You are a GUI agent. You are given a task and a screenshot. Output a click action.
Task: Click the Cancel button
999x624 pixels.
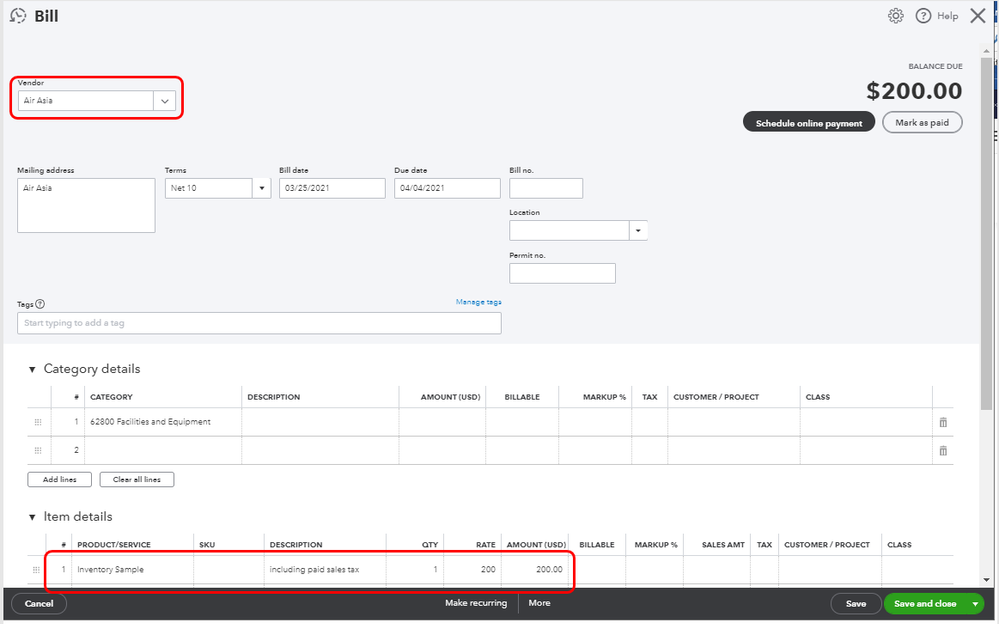click(x=39, y=604)
